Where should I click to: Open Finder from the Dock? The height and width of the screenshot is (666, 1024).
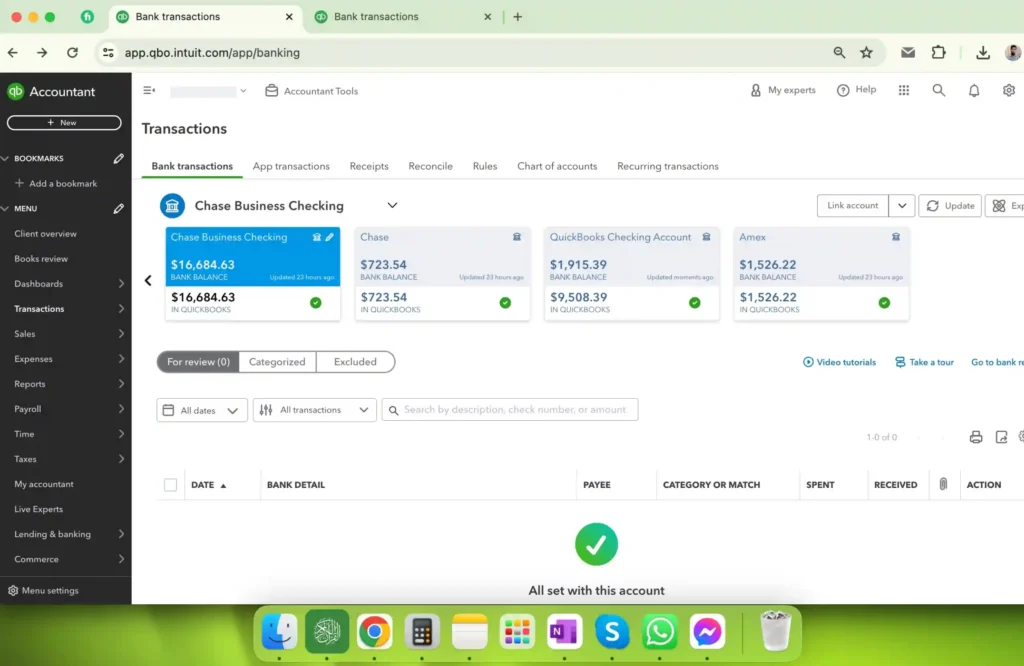(280, 631)
